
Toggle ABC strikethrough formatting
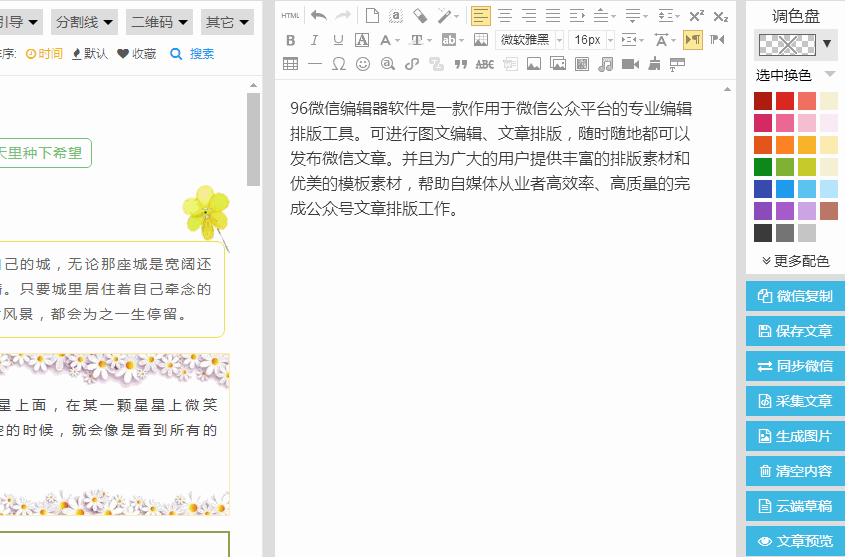pyautogui.click(x=484, y=64)
